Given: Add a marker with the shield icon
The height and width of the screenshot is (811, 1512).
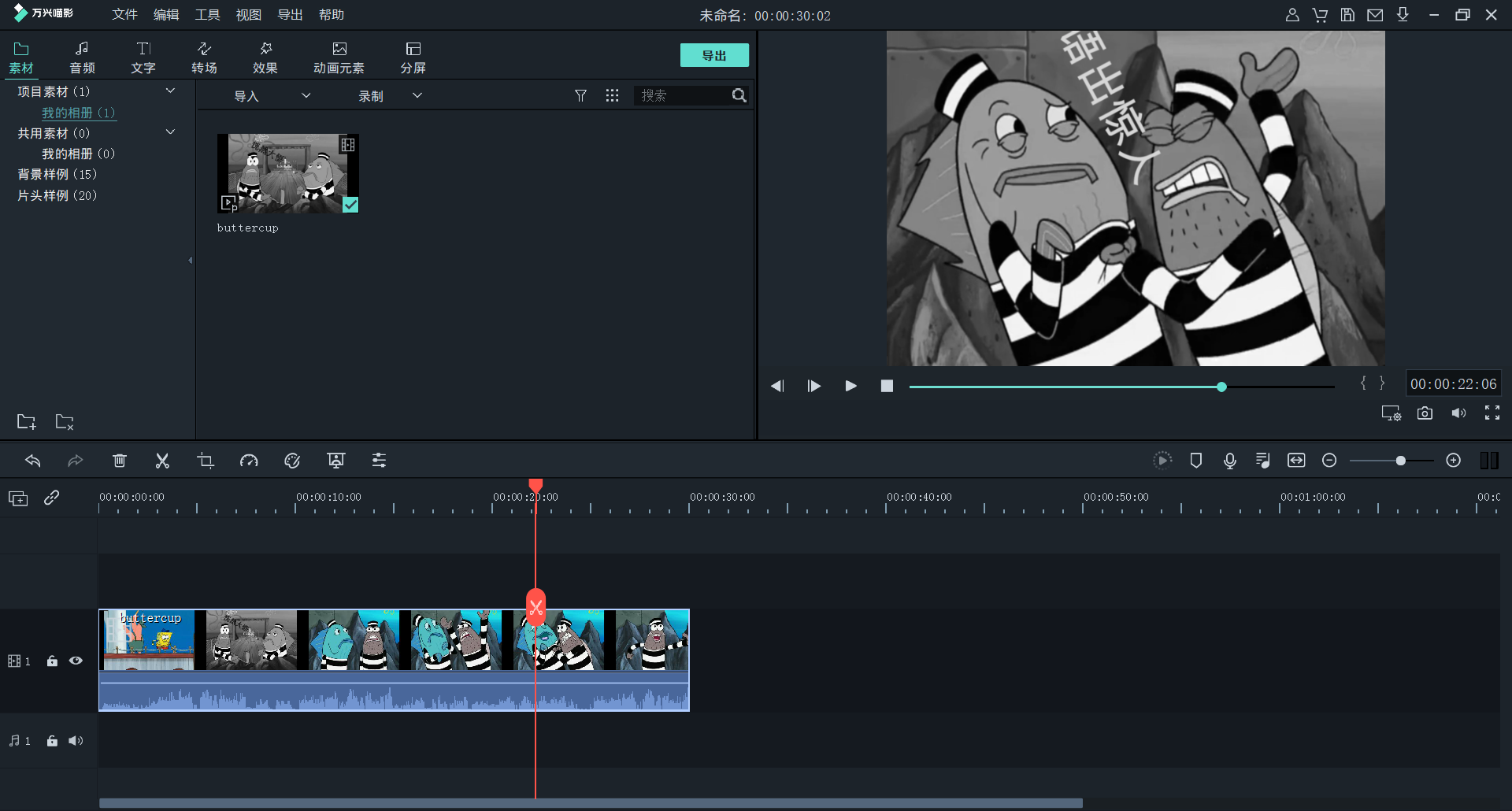Looking at the screenshot, I should 1195,461.
